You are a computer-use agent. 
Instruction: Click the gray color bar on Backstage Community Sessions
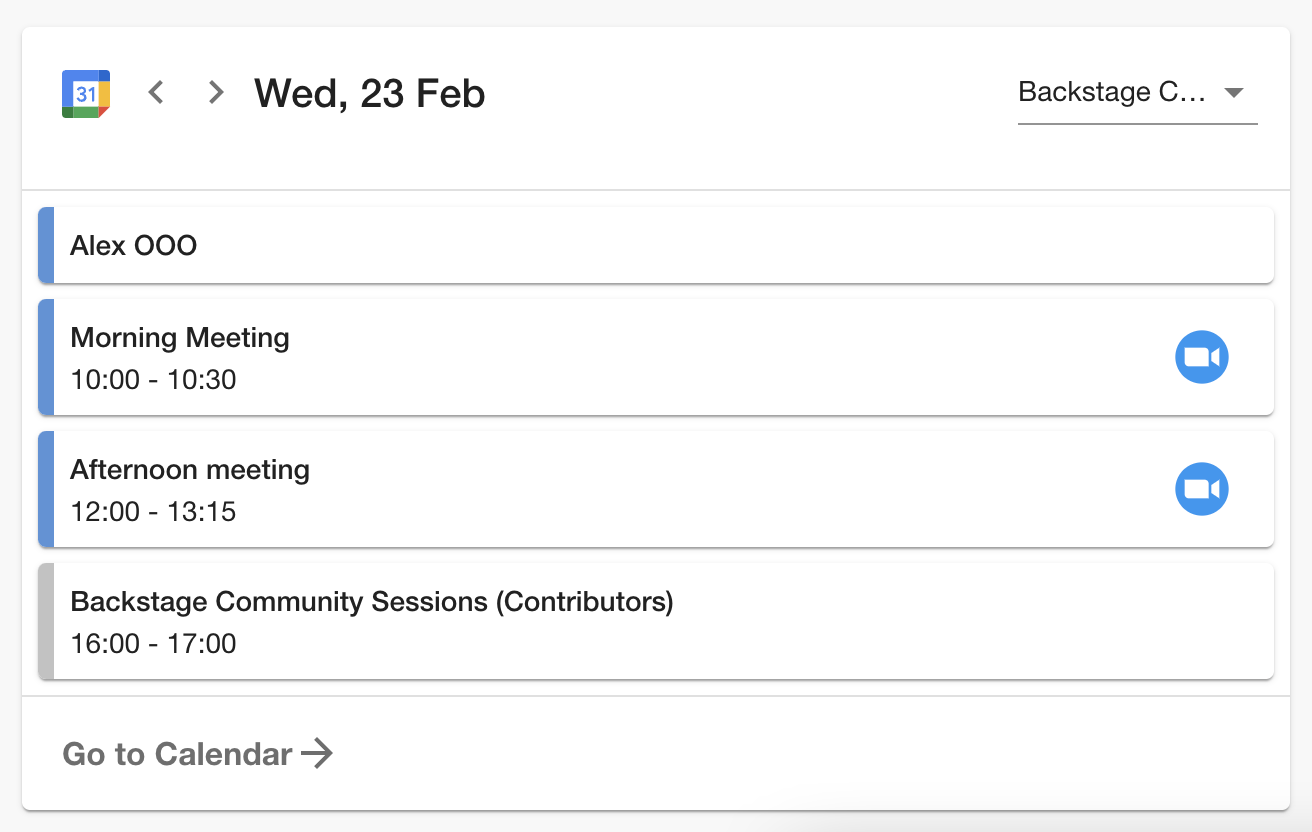pos(46,621)
